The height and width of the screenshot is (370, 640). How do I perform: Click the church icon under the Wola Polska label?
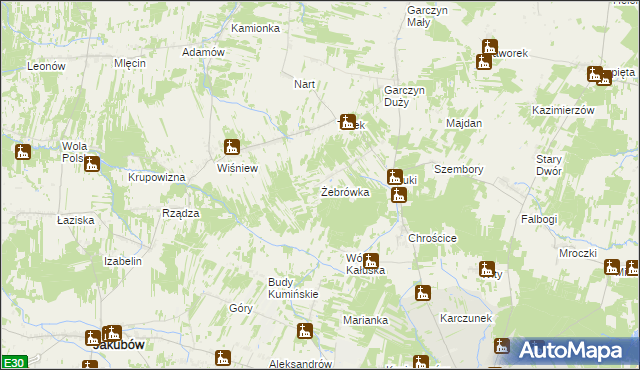[92, 164]
